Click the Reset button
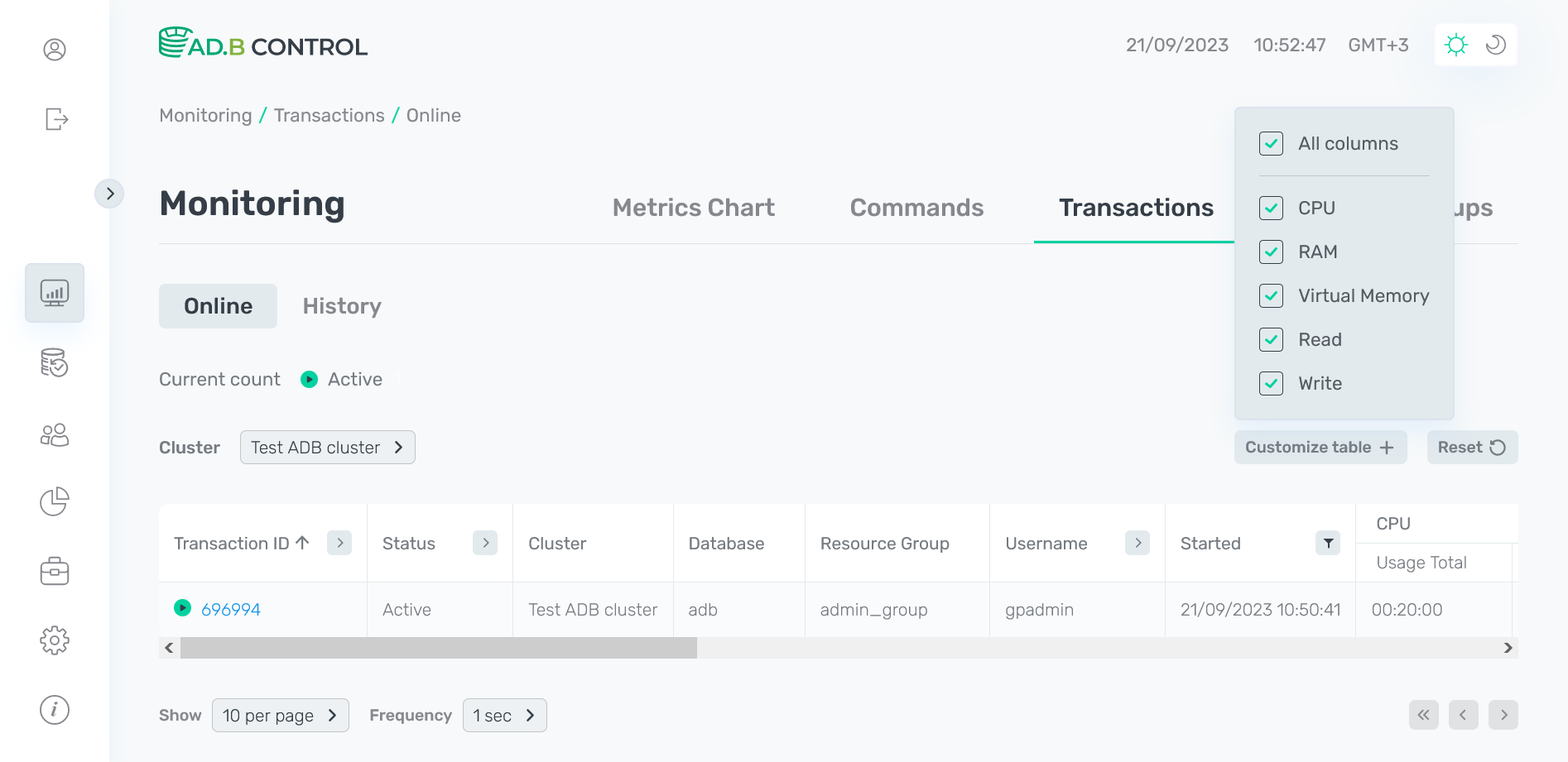This screenshot has width=1568, height=762. click(x=1471, y=448)
